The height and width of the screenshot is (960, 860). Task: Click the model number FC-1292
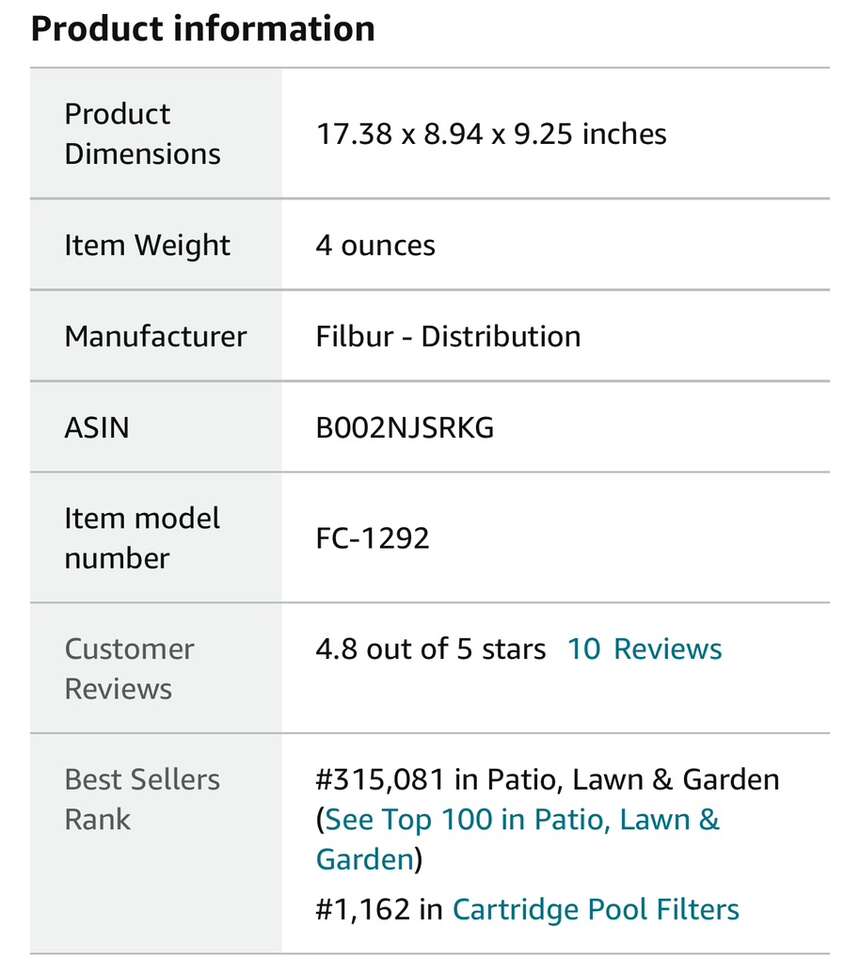372,539
